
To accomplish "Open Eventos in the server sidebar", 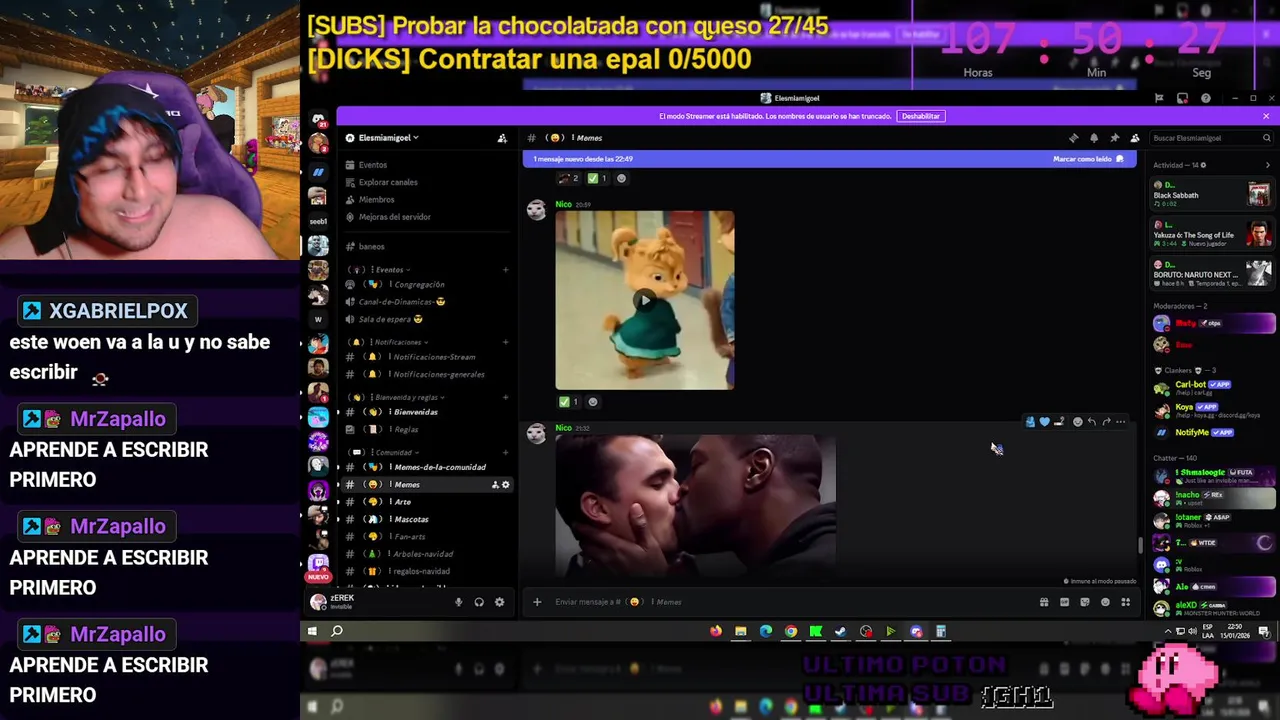I will coord(373,165).
